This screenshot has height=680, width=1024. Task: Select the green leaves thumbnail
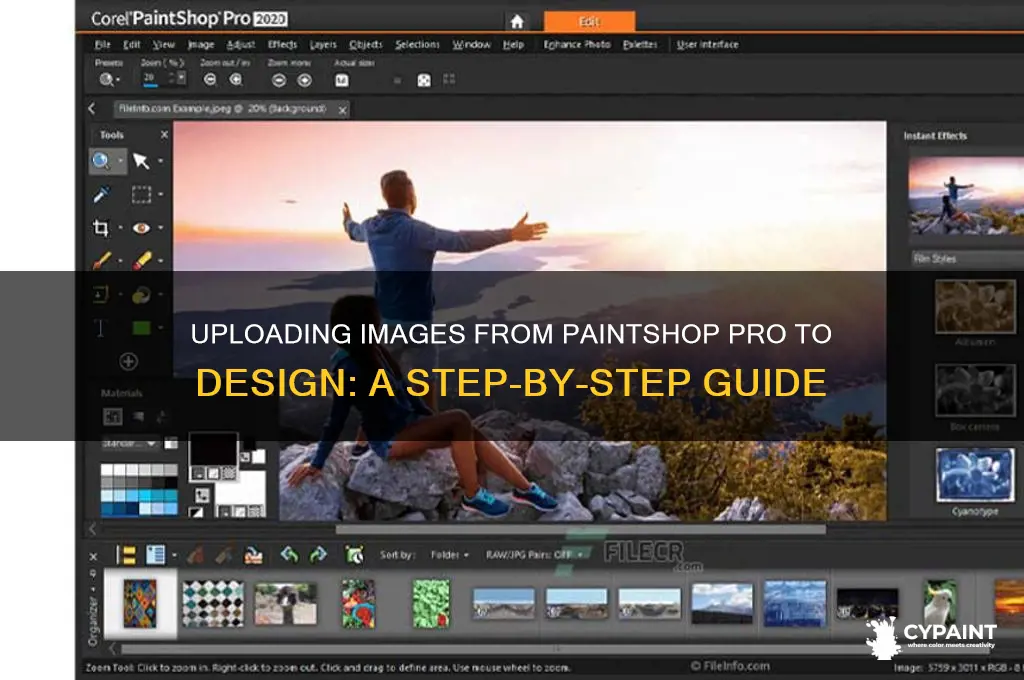[431, 603]
